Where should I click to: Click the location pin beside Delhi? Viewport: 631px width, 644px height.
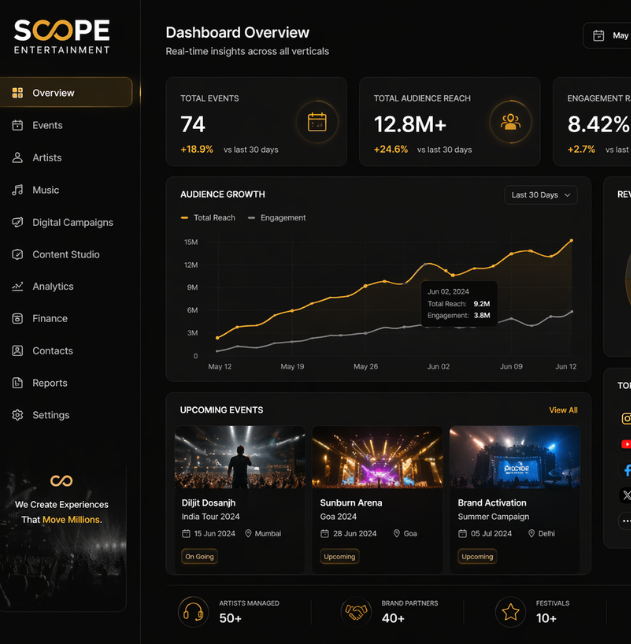531,534
